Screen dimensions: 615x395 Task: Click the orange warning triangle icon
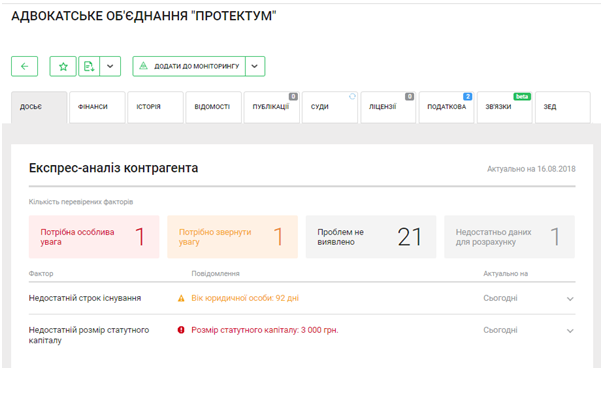tap(181, 299)
